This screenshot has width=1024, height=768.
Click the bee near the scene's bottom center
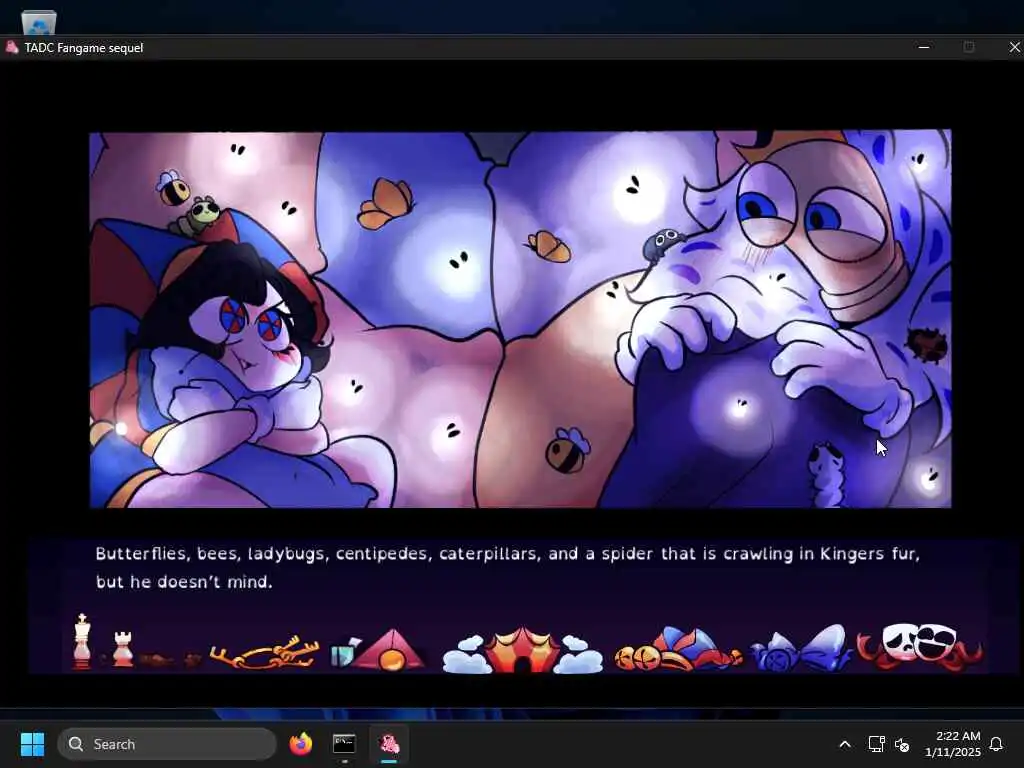(567, 451)
